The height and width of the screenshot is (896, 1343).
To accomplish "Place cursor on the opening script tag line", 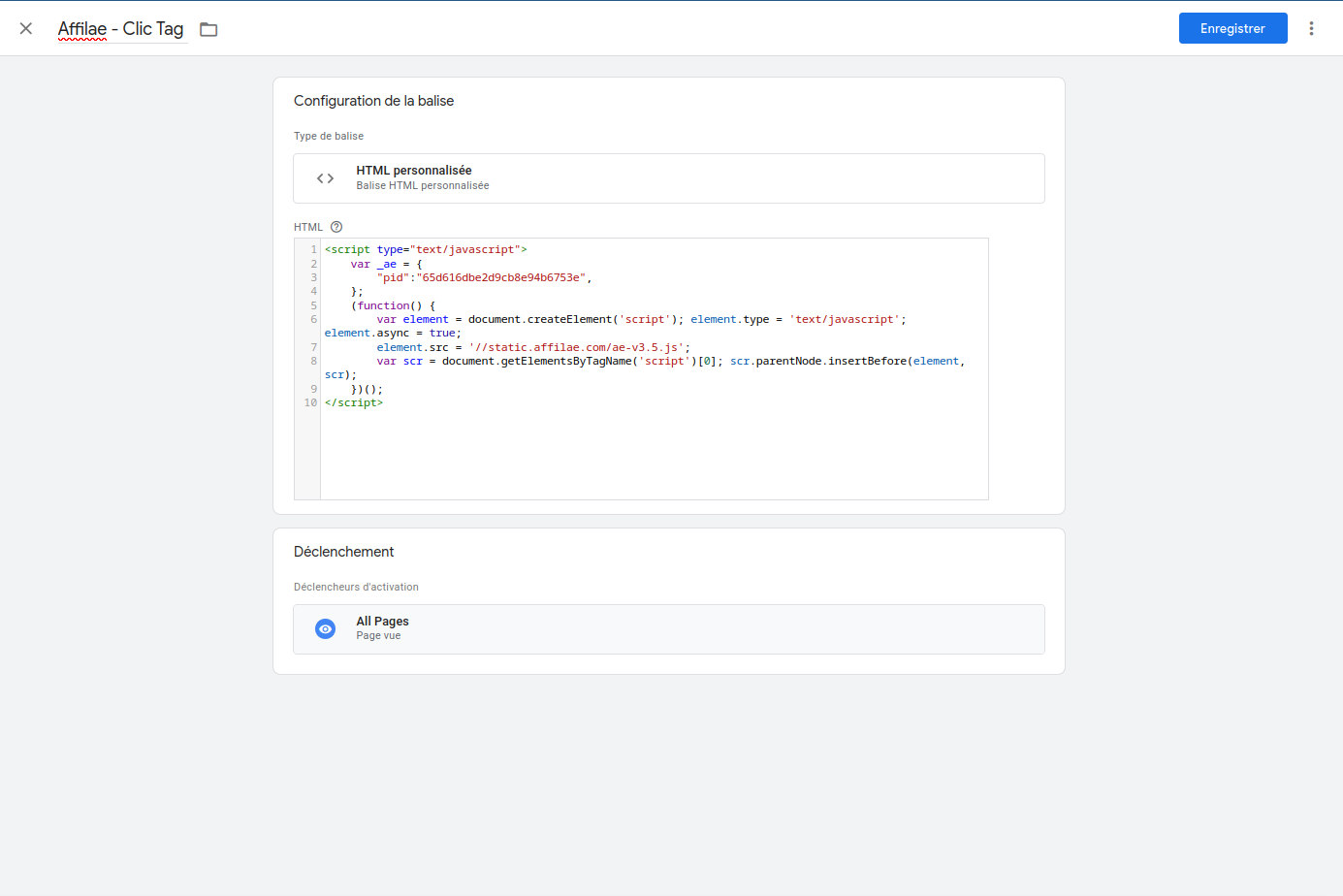I will [426, 250].
